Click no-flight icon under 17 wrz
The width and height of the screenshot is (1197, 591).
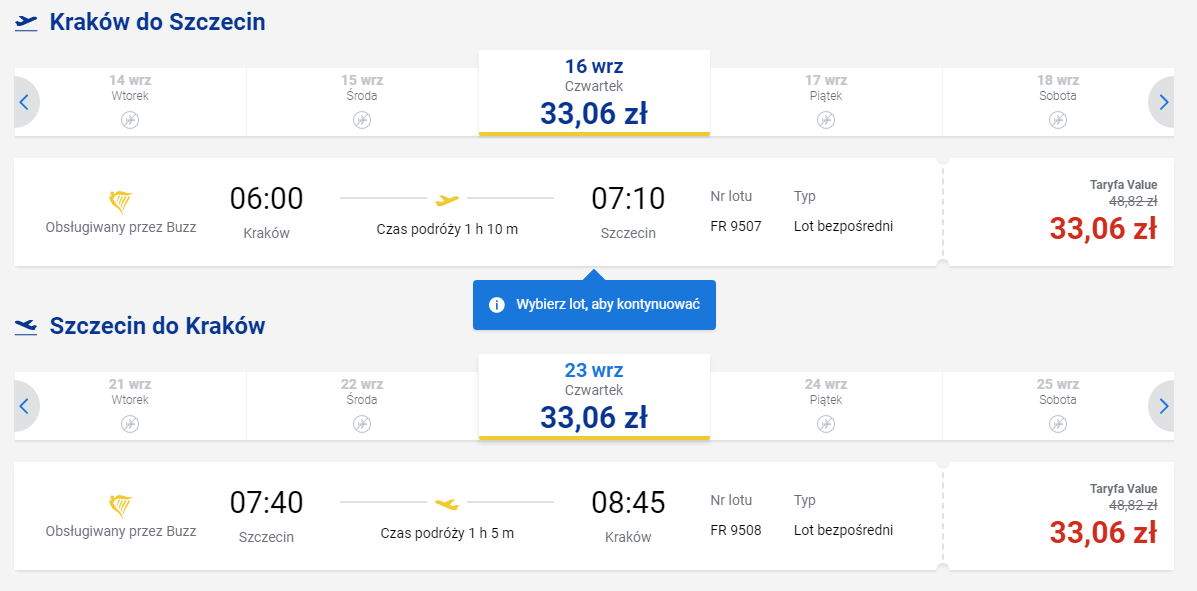pyautogui.click(x=825, y=120)
